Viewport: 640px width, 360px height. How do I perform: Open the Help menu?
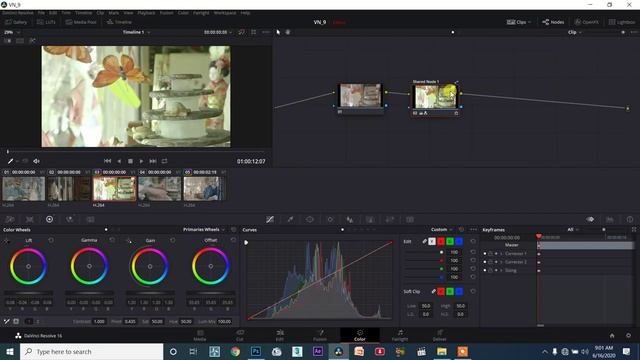point(245,13)
